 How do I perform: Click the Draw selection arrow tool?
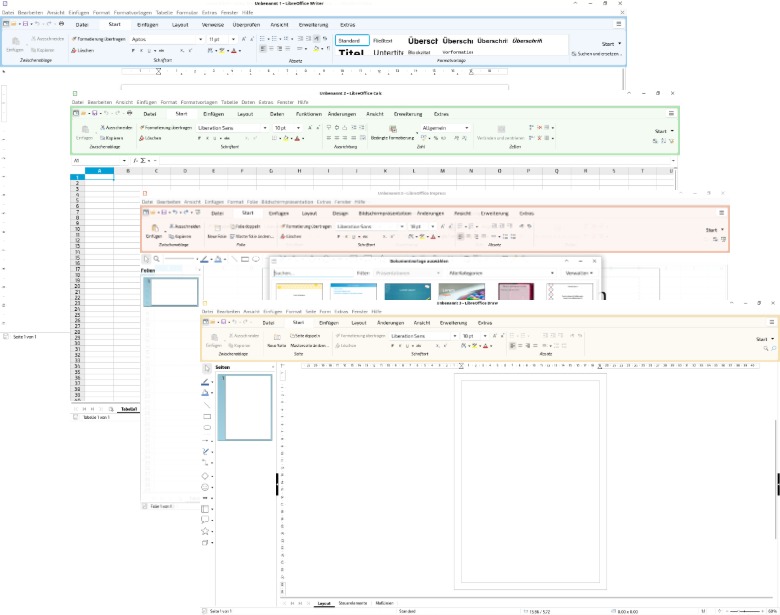[206, 368]
